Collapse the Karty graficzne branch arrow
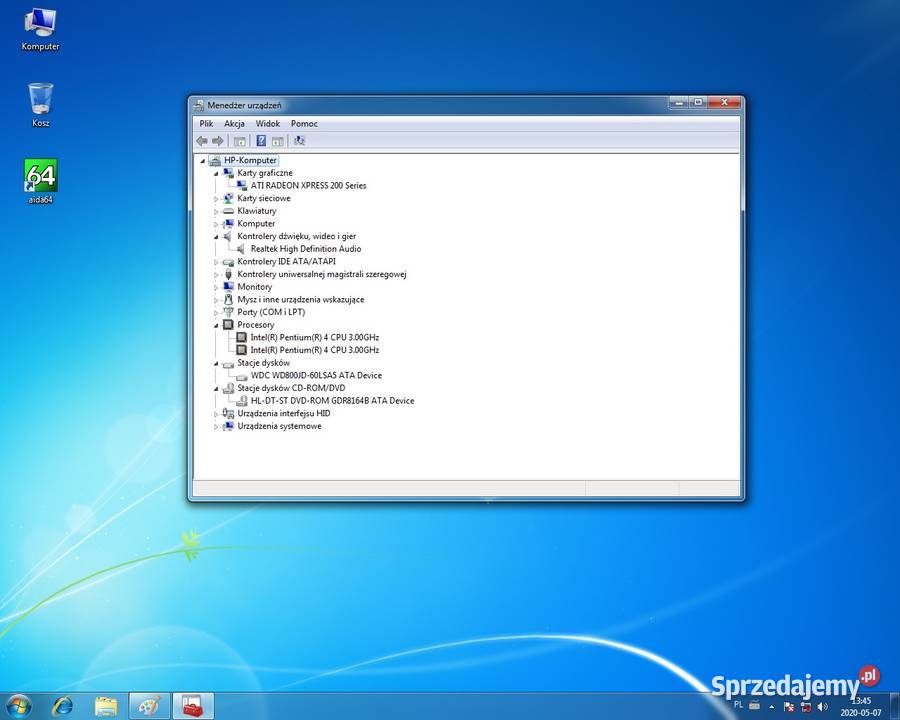 [x=216, y=173]
